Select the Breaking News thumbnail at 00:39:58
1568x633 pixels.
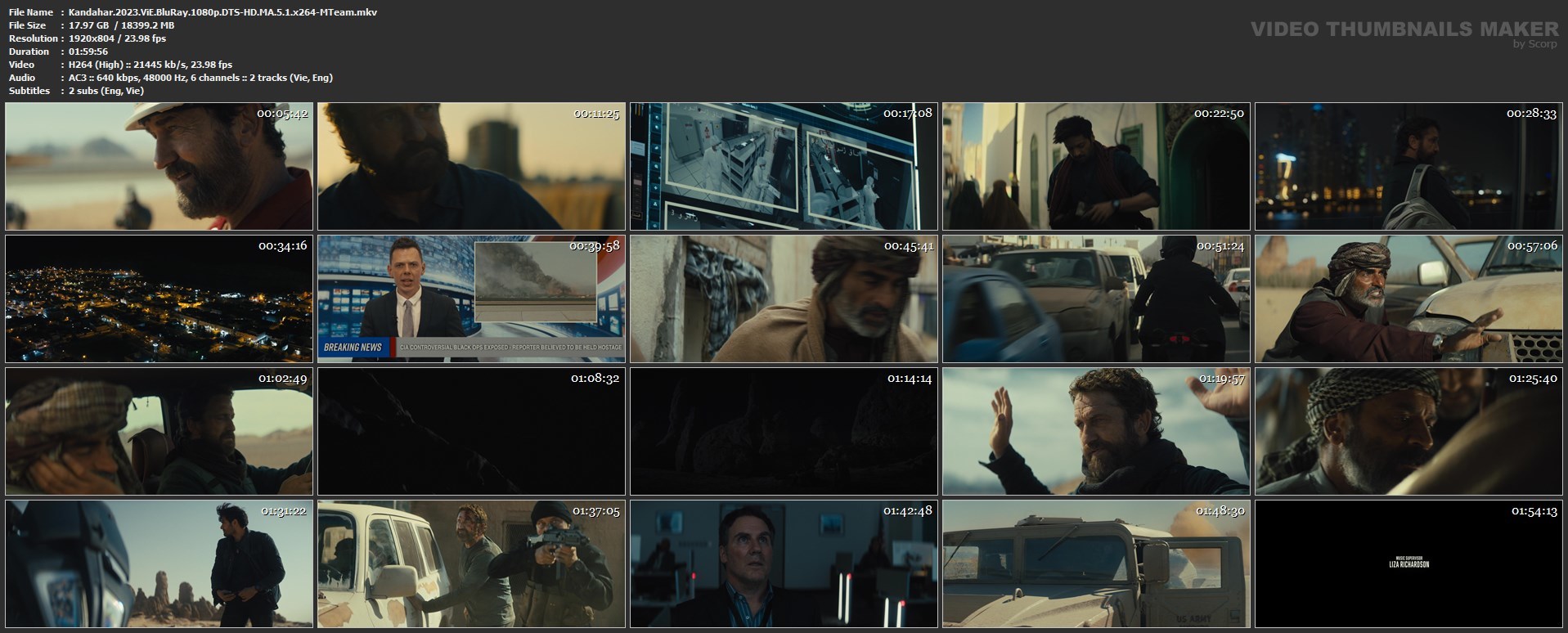[471, 299]
